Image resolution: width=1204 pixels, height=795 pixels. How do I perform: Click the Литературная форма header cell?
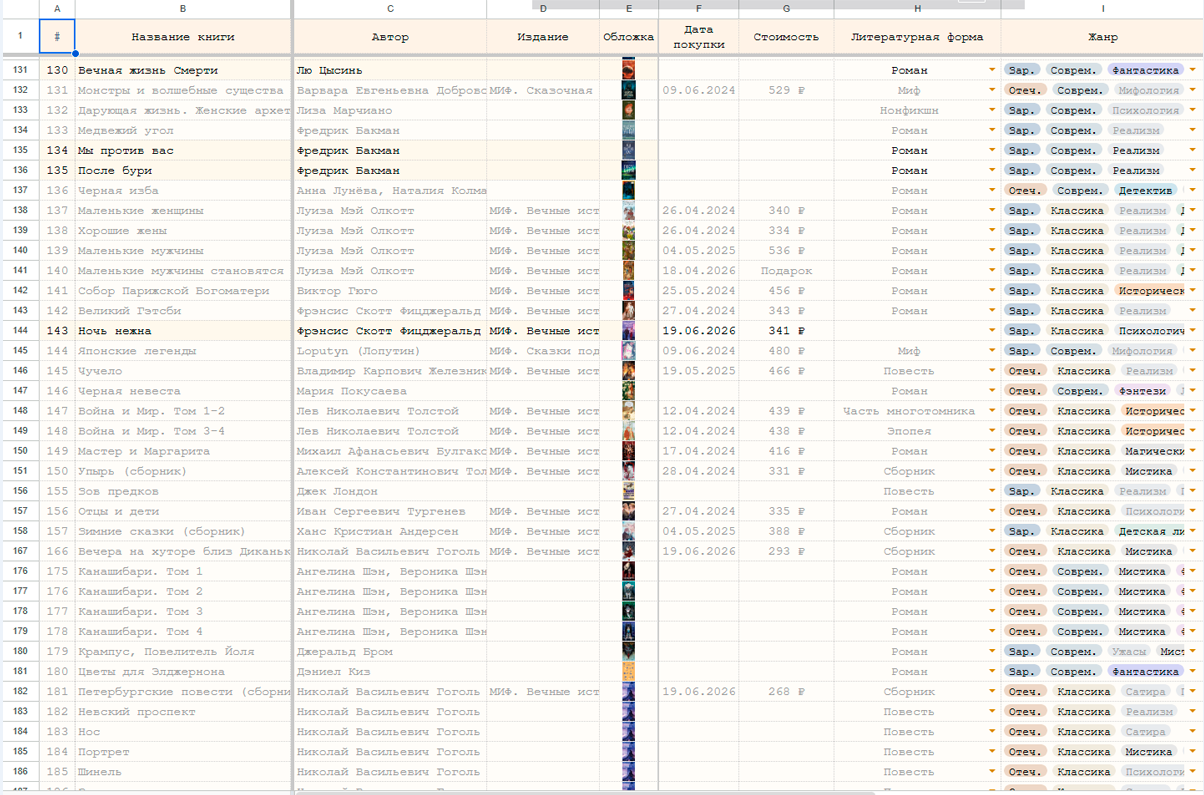click(917, 37)
